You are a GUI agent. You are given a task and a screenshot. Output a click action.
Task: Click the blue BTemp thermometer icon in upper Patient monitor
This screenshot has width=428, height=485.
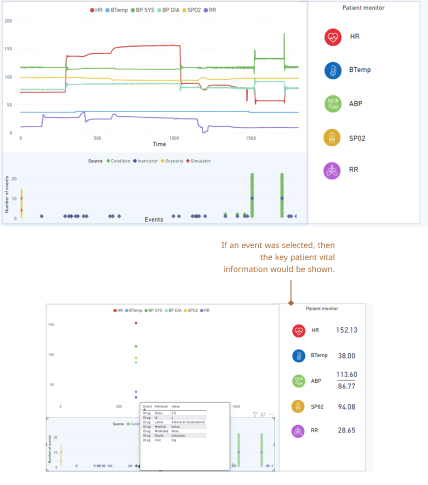point(333,70)
